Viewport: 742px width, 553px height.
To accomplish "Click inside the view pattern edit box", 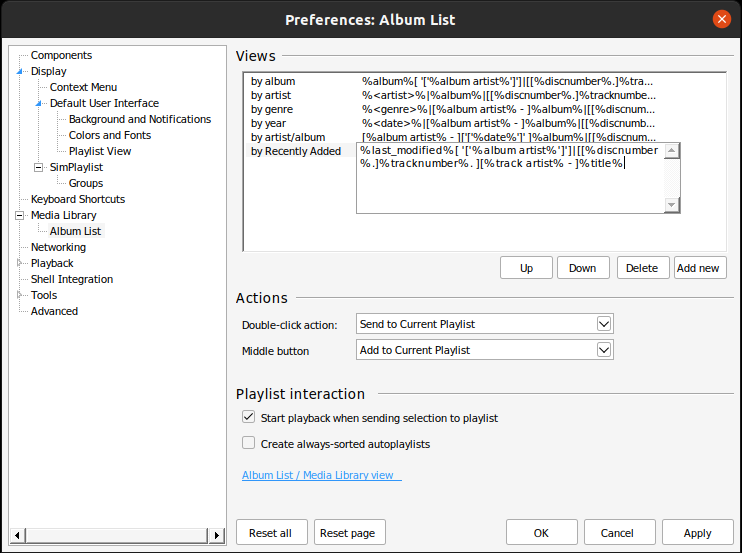I will 510,178.
